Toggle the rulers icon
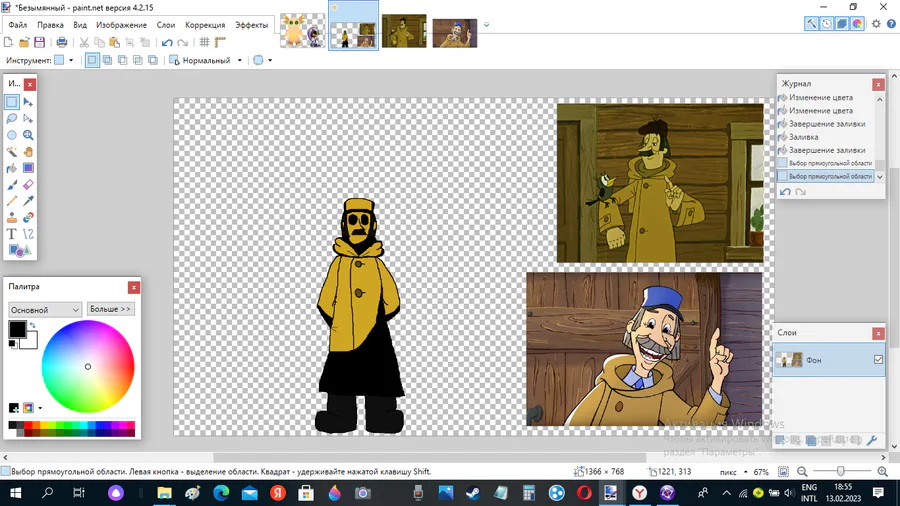This screenshot has width=900, height=506. tap(220, 42)
